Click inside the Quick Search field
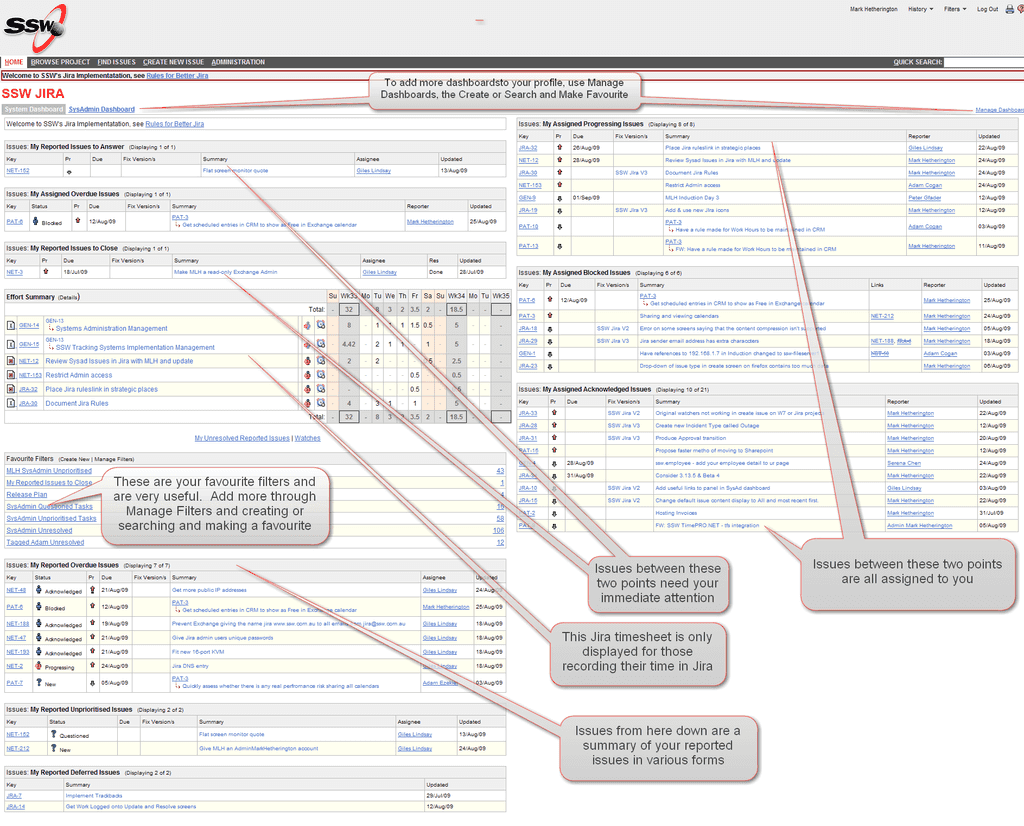1024x826 pixels. (x=985, y=61)
